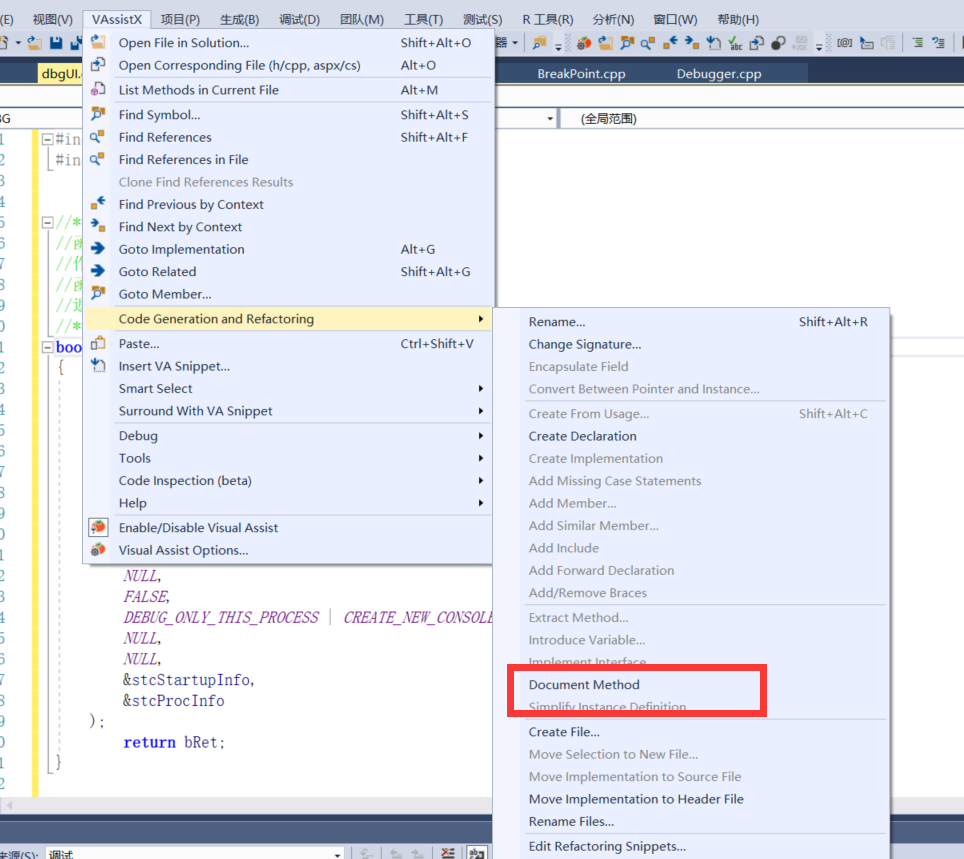Click Goto Member icon in menu

click(98, 293)
